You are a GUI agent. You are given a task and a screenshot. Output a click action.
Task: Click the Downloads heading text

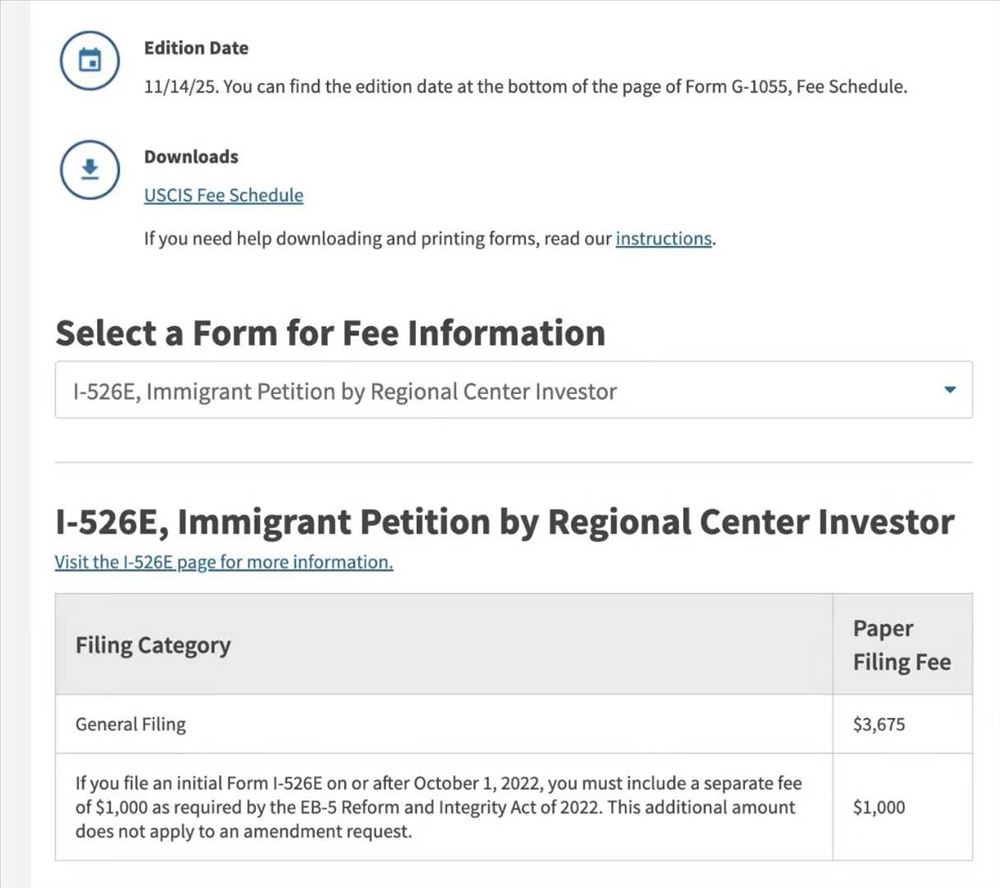pos(191,157)
